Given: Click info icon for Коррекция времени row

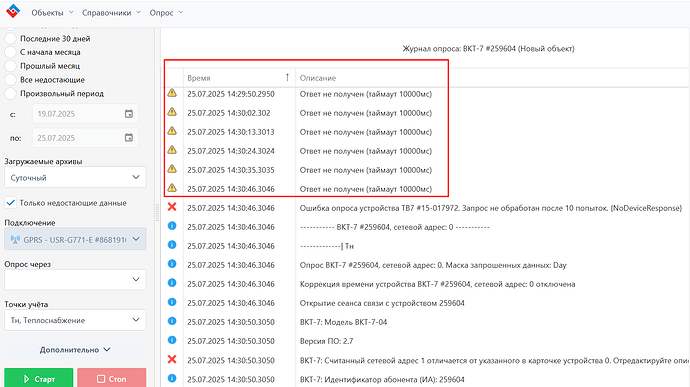Looking at the screenshot, I should pos(172,283).
